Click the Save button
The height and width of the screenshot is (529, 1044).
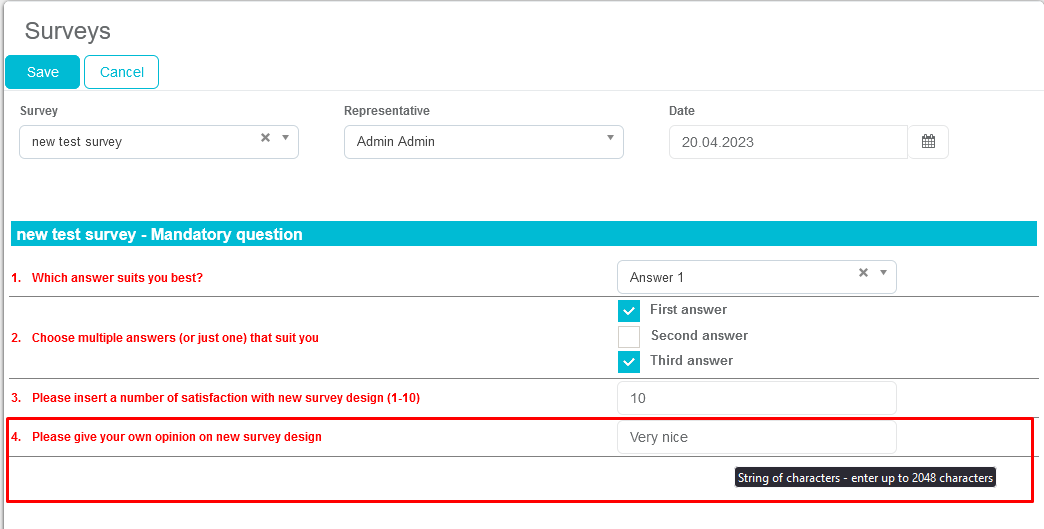pos(43,72)
